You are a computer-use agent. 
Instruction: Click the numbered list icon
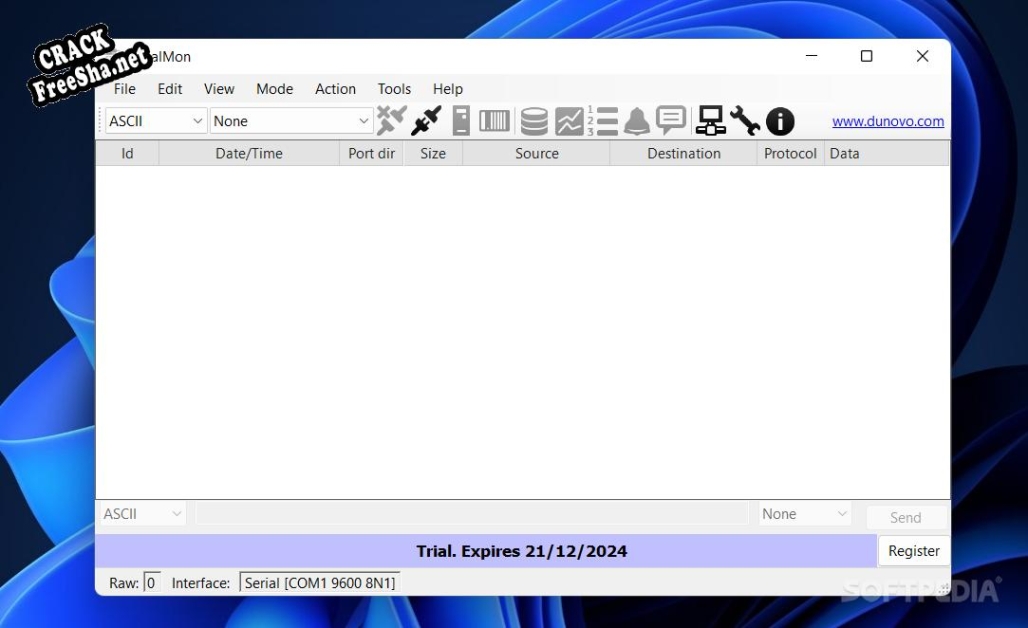click(x=603, y=121)
